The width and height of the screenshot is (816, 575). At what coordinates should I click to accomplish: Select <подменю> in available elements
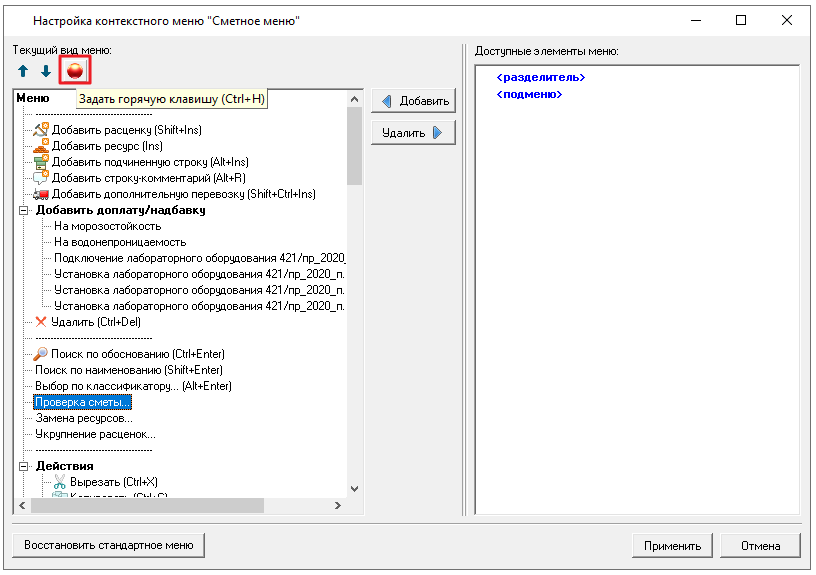529,94
